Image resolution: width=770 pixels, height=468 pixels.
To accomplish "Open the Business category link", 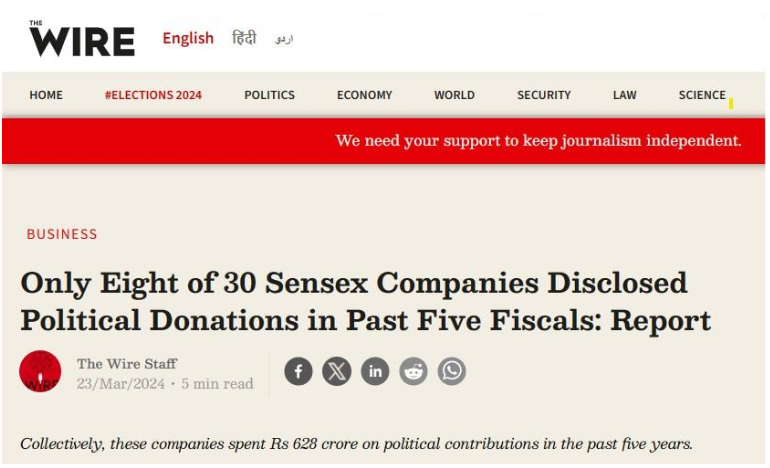I will [x=62, y=234].
